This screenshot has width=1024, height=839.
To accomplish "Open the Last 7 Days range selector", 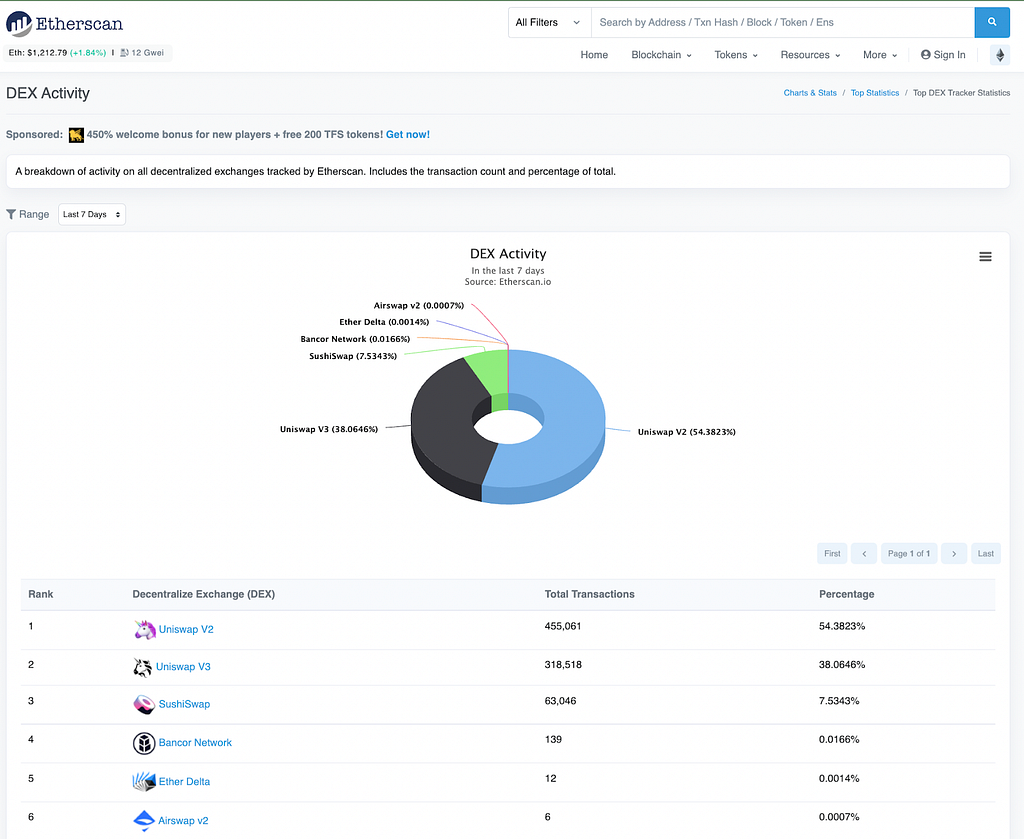I will tap(92, 214).
